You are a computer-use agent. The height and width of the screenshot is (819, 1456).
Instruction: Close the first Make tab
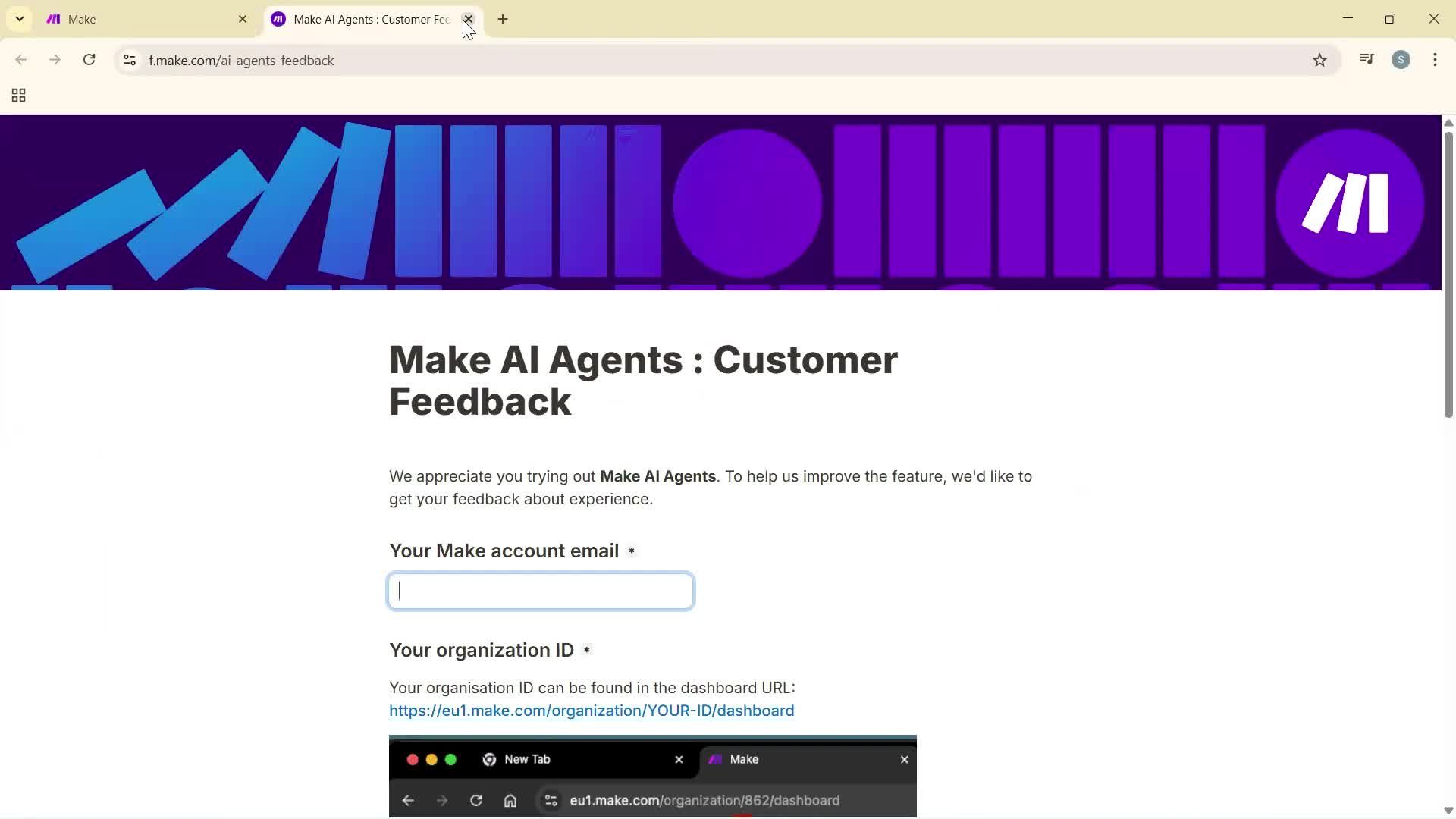(243, 19)
